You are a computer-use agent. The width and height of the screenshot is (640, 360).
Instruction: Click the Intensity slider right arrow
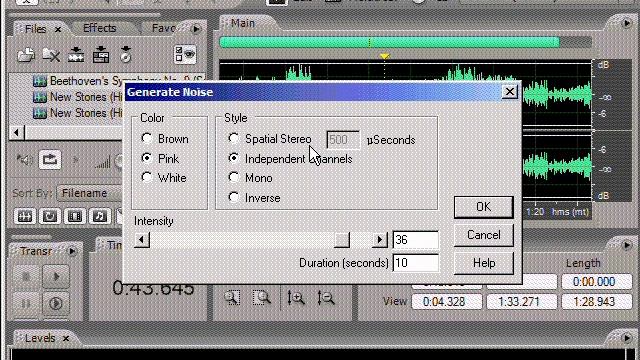pyautogui.click(x=380, y=240)
